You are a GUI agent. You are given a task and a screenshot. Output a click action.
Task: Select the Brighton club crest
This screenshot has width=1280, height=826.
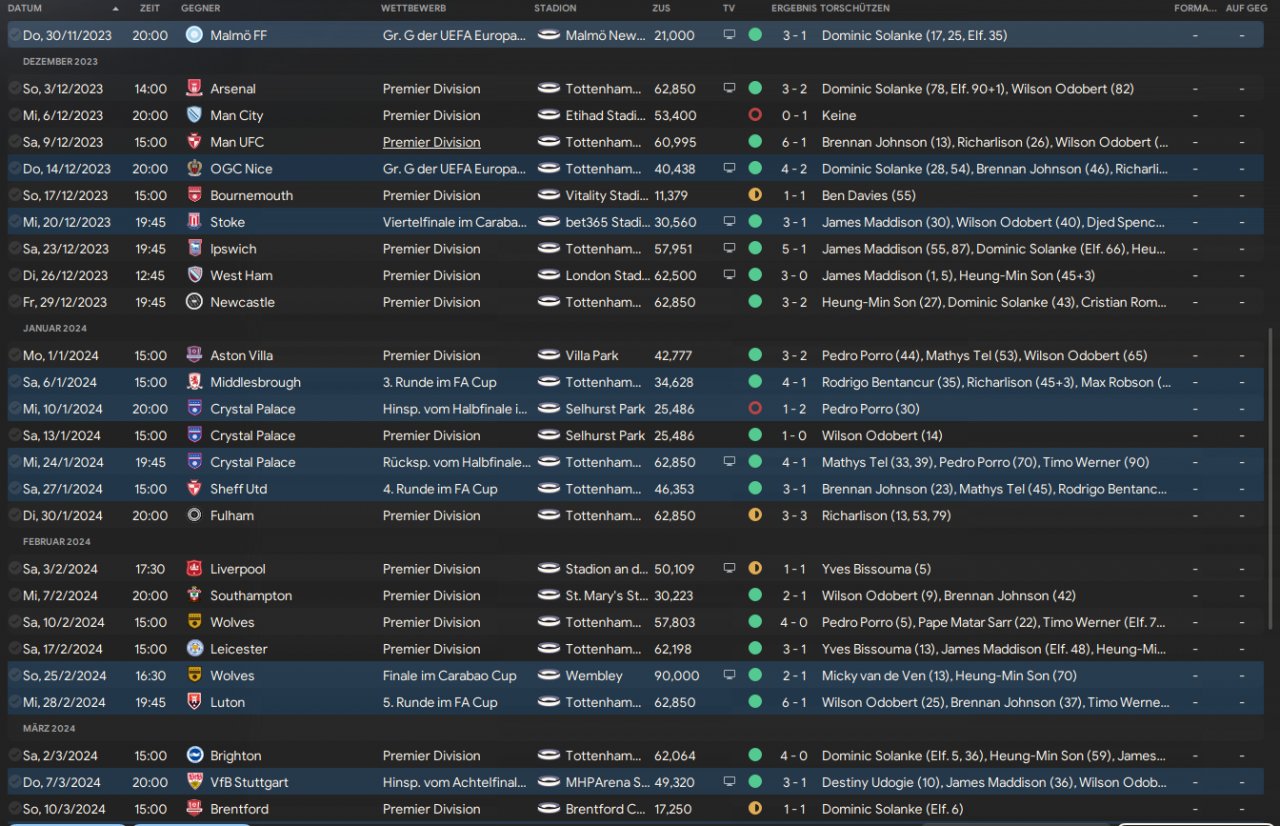[x=194, y=756]
